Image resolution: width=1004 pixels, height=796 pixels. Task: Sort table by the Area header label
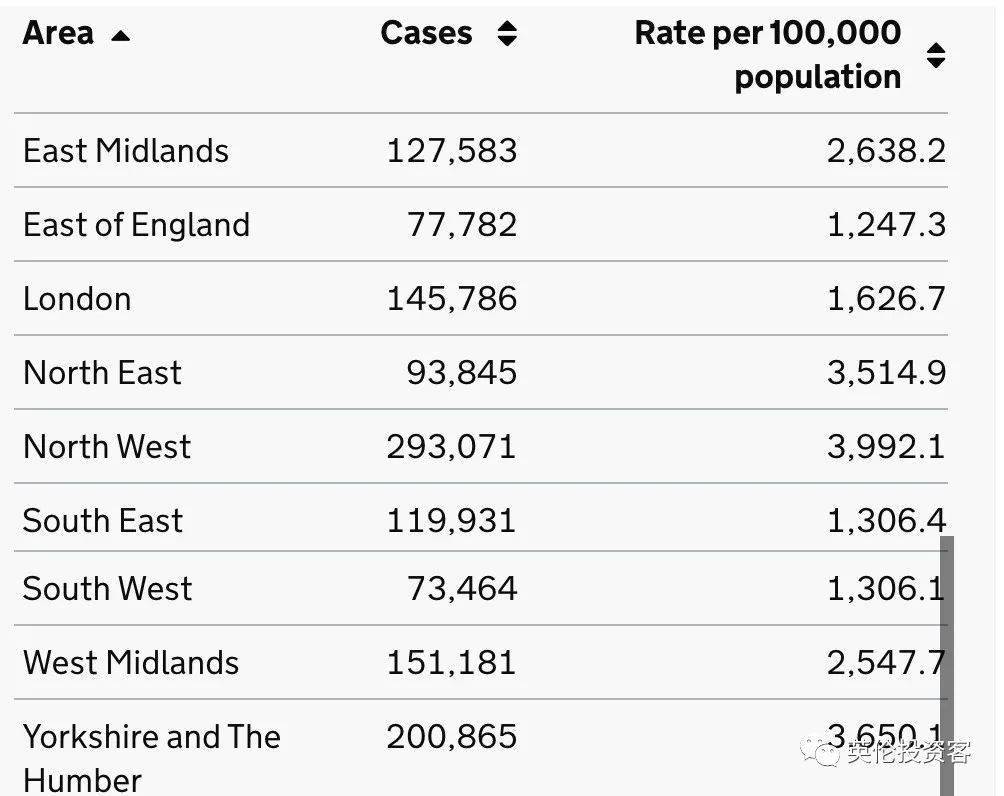click(58, 33)
